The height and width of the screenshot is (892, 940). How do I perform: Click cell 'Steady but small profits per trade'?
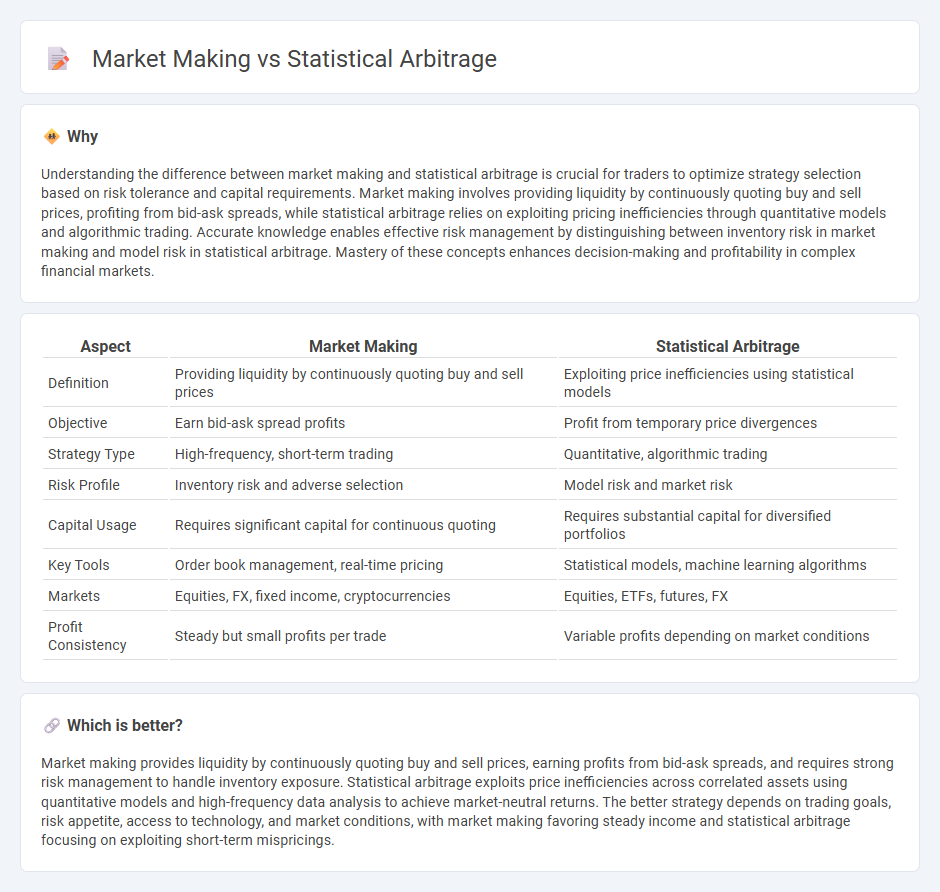pyautogui.click(x=363, y=636)
